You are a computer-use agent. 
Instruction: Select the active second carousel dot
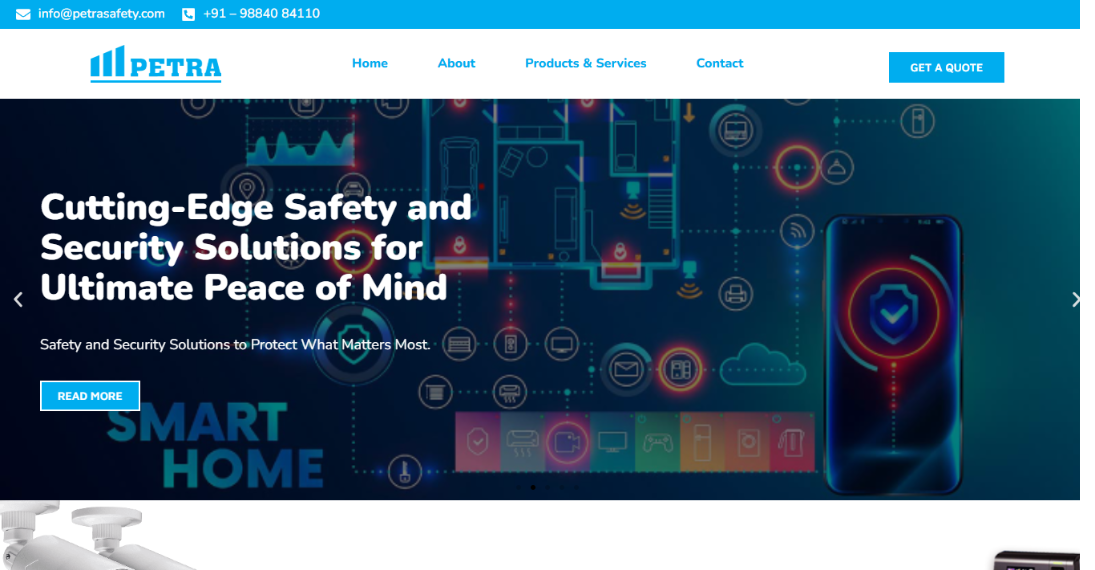pos(533,488)
